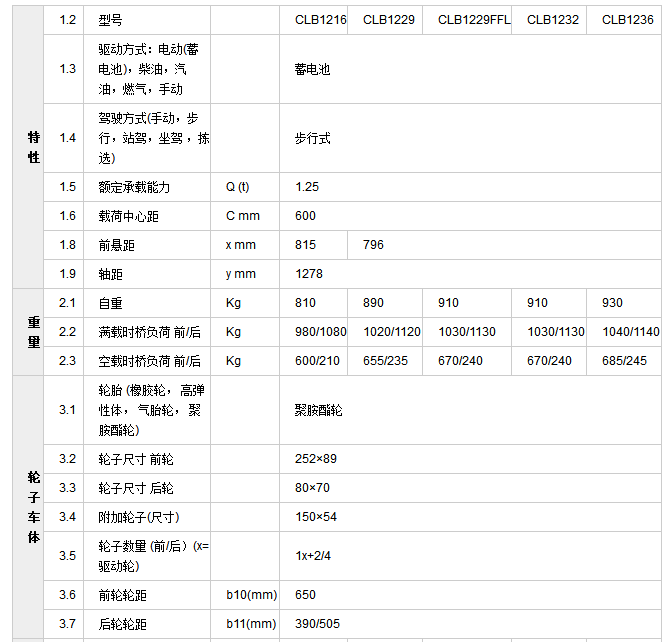
Task: Click the 796 front overhang value
Action: point(373,245)
